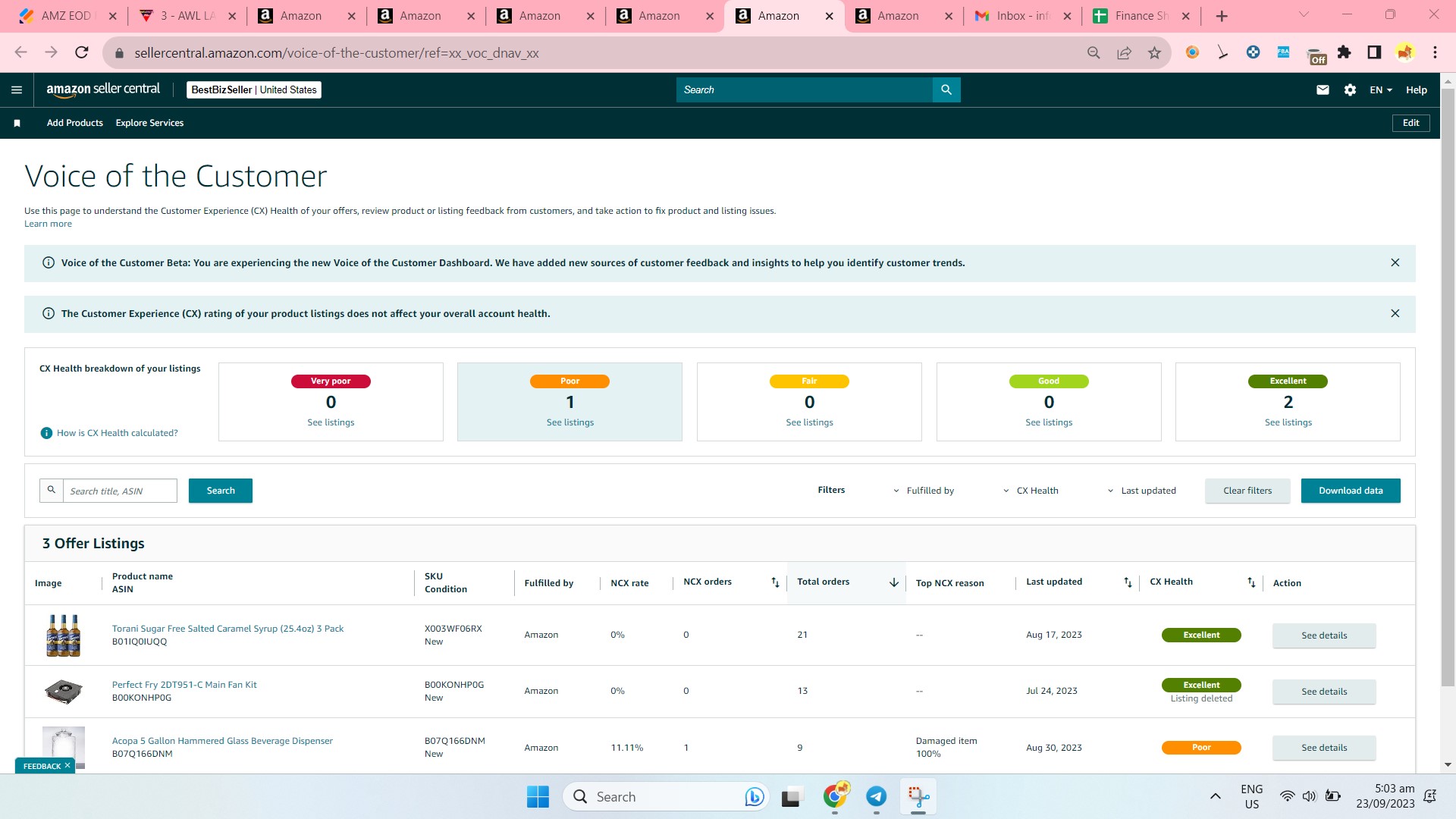This screenshot has width=1456, height=819.
Task: Open the browser tab search chevron
Action: 1304,15
